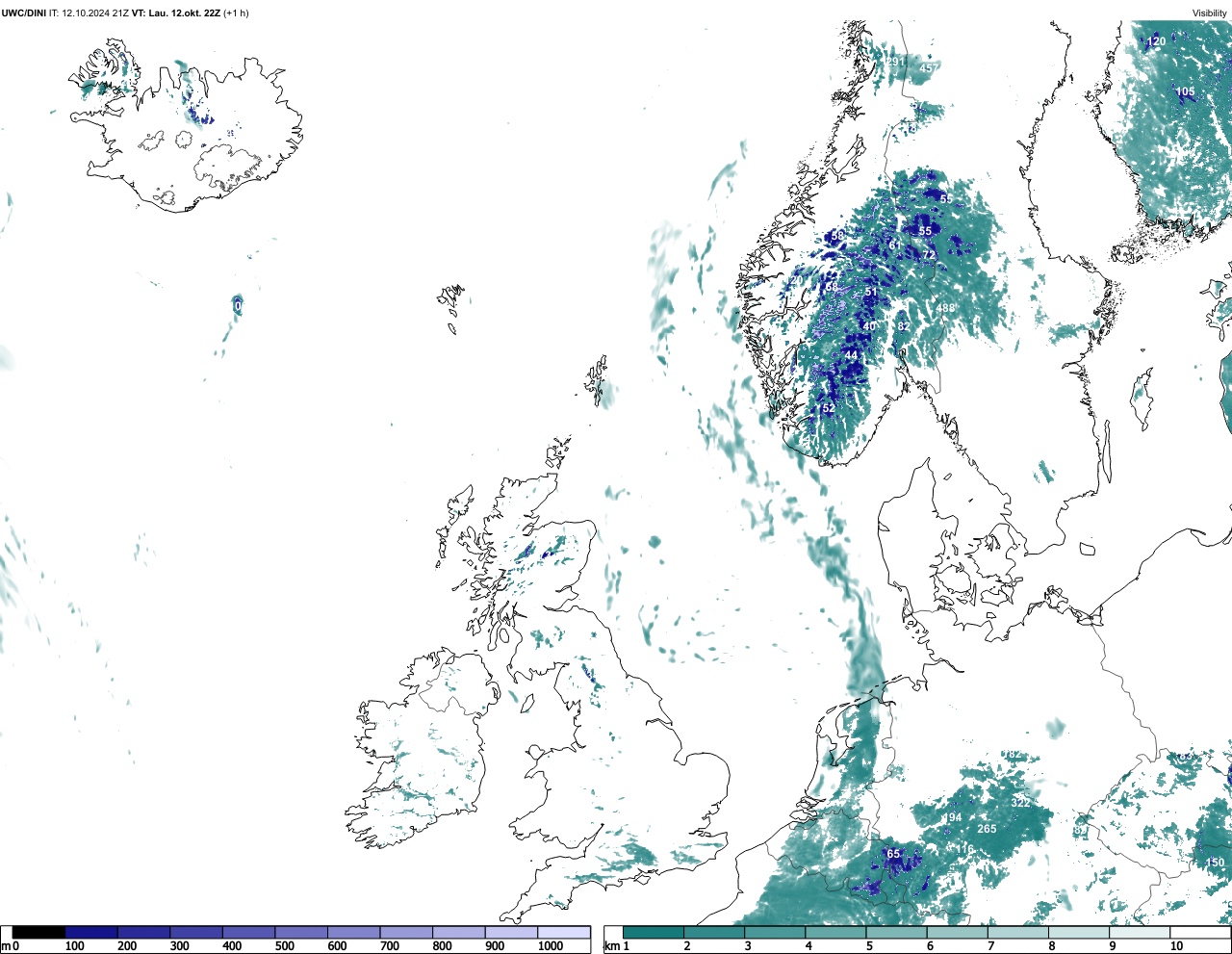Click the '58' visibility value over Norway
Screen dimensions: 1232x954
[837, 236]
